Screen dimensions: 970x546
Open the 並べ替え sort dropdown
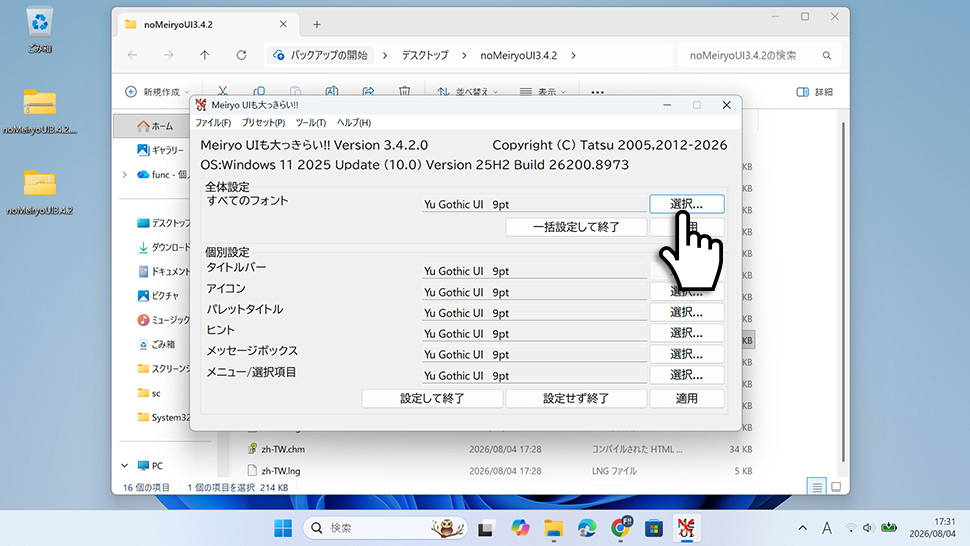click(x=468, y=92)
